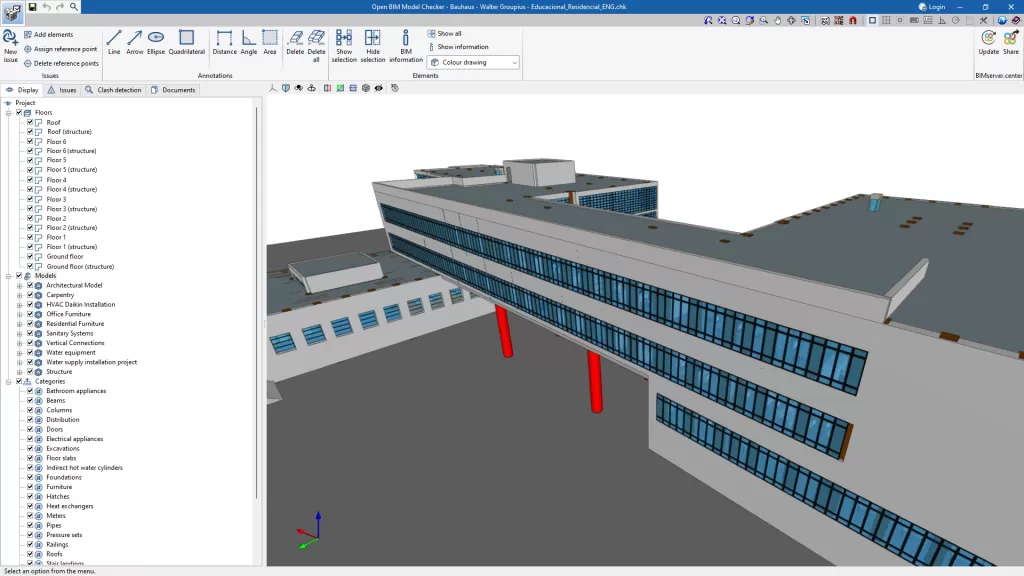Switch to the Clash detection tab
The image size is (1024, 576).
[113, 90]
